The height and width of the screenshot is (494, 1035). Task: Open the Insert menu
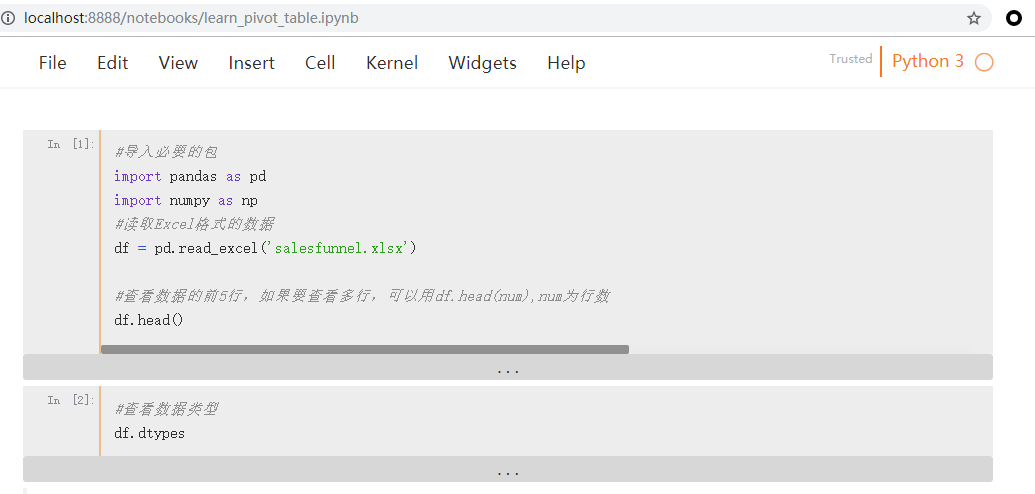251,63
